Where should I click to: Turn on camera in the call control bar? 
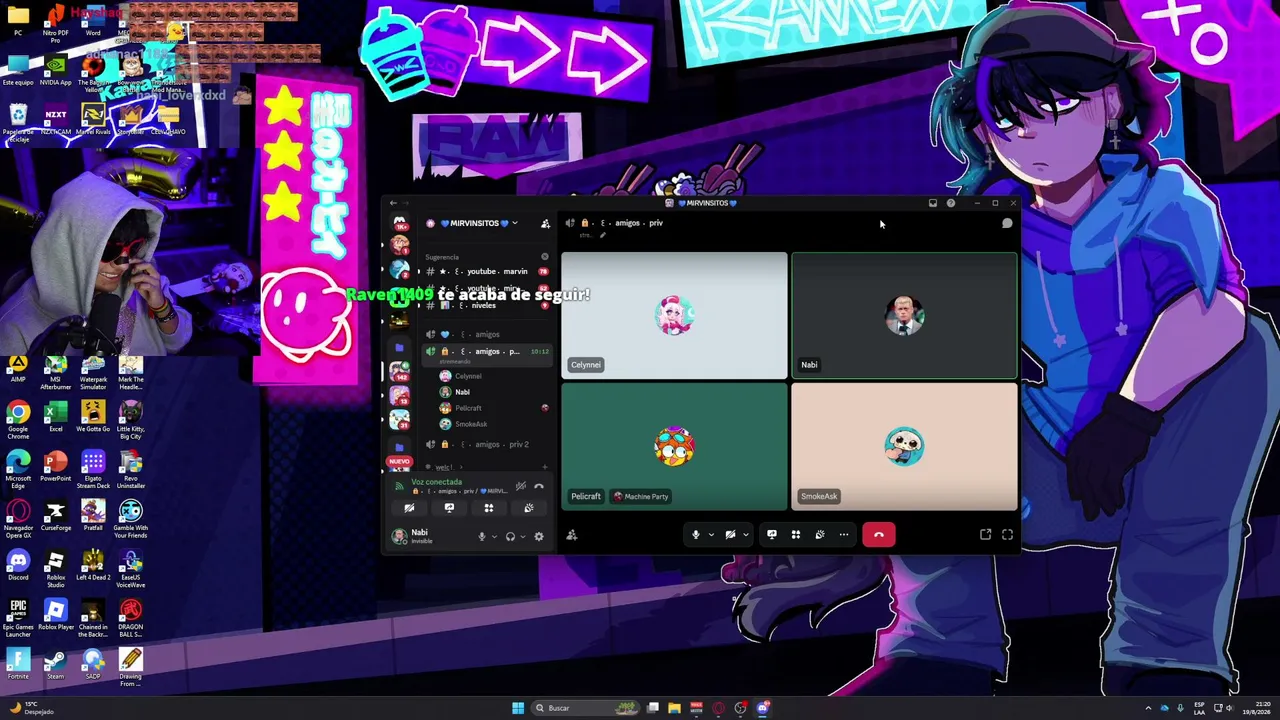click(x=730, y=535)
